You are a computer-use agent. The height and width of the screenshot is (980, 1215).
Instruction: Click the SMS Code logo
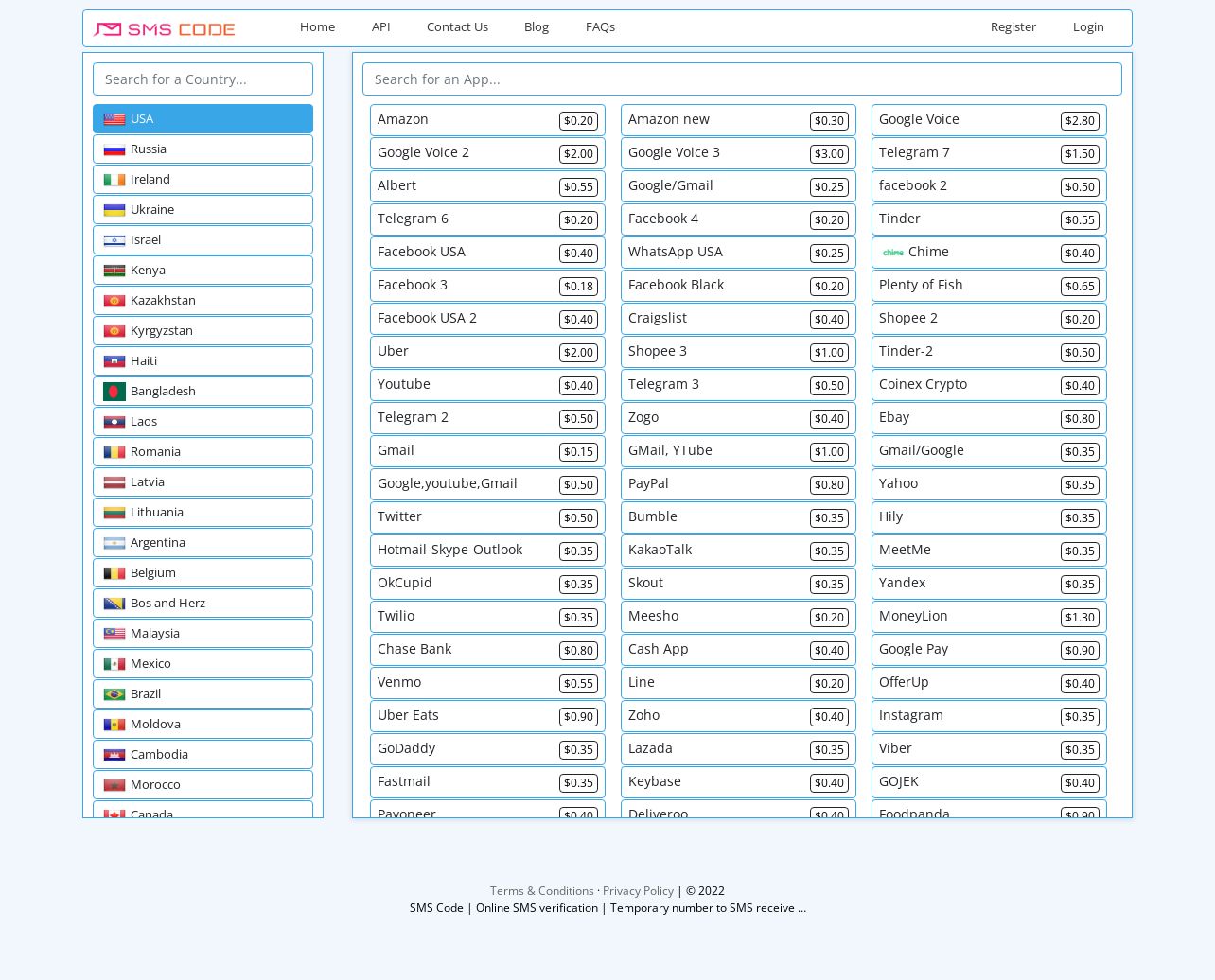tap(165, 29)
